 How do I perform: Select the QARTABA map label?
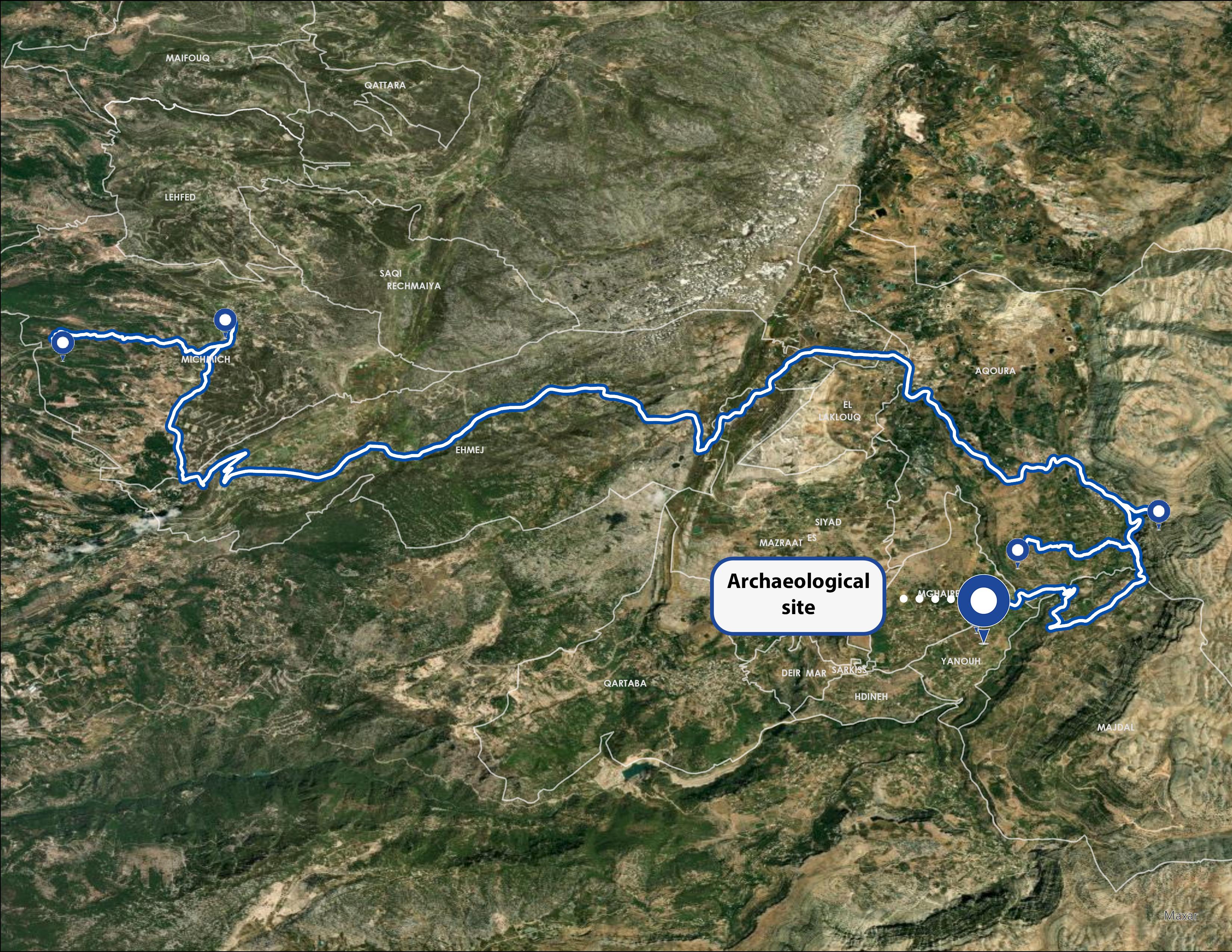(625, 683)
